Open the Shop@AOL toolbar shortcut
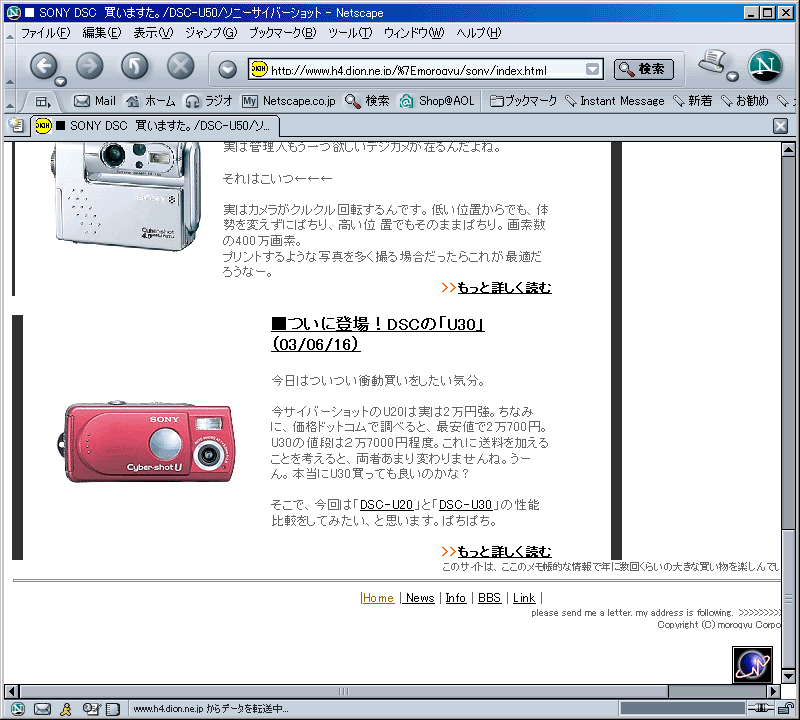This screenshot has height=720, width=800. coord(437,101)
